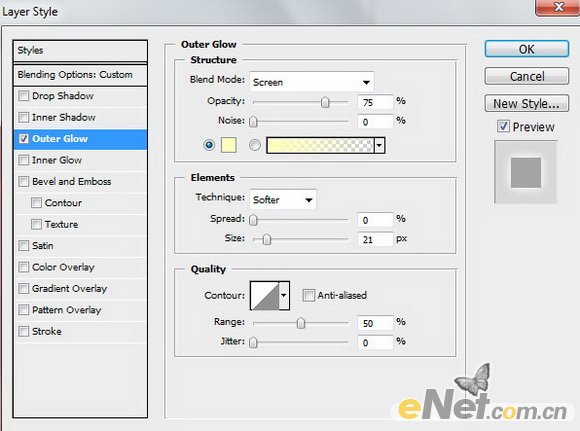The image size is (580, 431).
Task: Expand the Contour picker dropdown arrow
Action: [284, 295]
